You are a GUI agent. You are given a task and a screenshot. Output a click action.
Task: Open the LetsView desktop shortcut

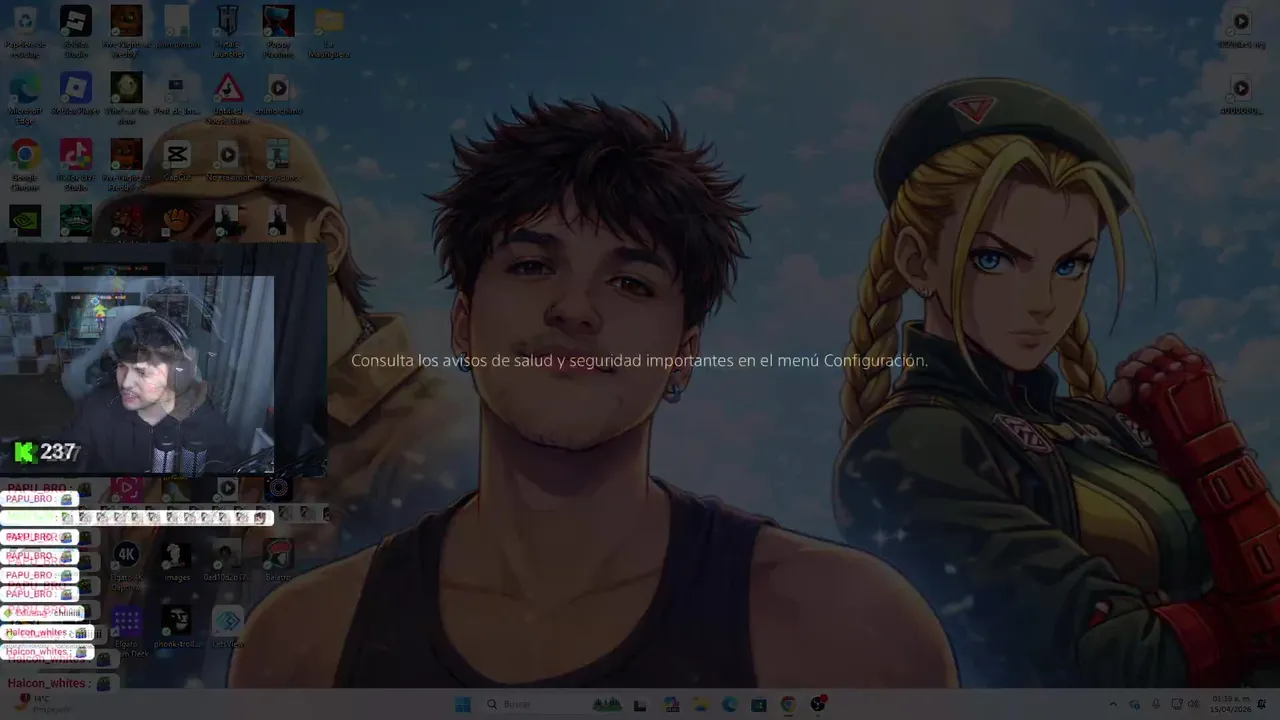point(228,627)
